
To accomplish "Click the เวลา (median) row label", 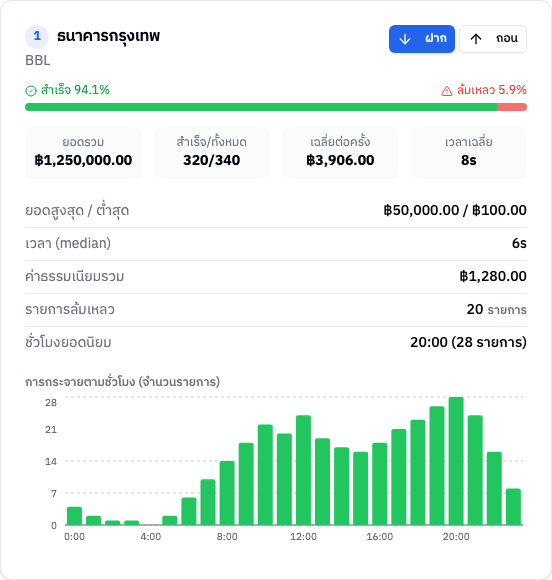I will pyautogui.click(x=68, y=243).
